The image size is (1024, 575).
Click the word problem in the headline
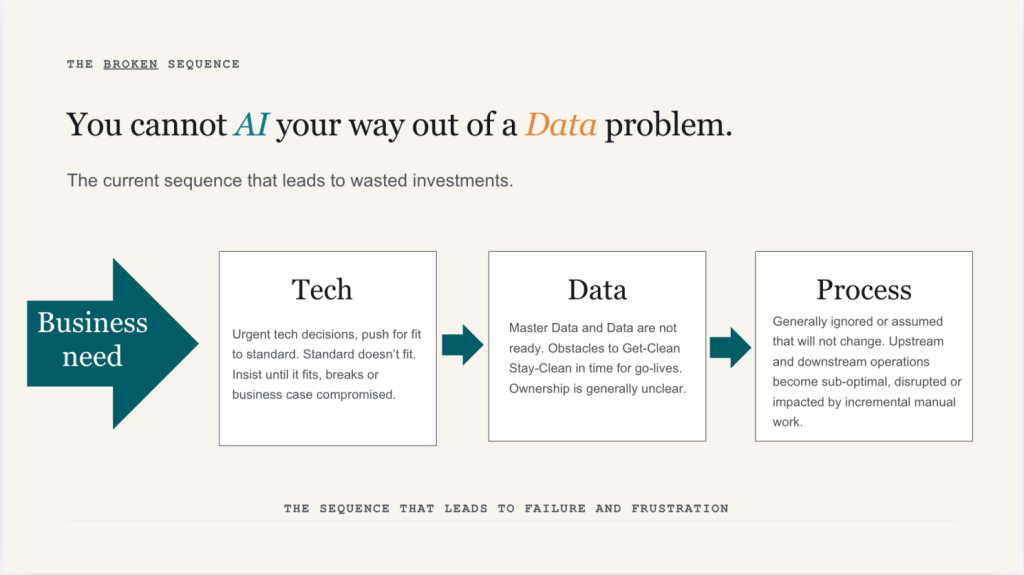(x=668, y=125)
